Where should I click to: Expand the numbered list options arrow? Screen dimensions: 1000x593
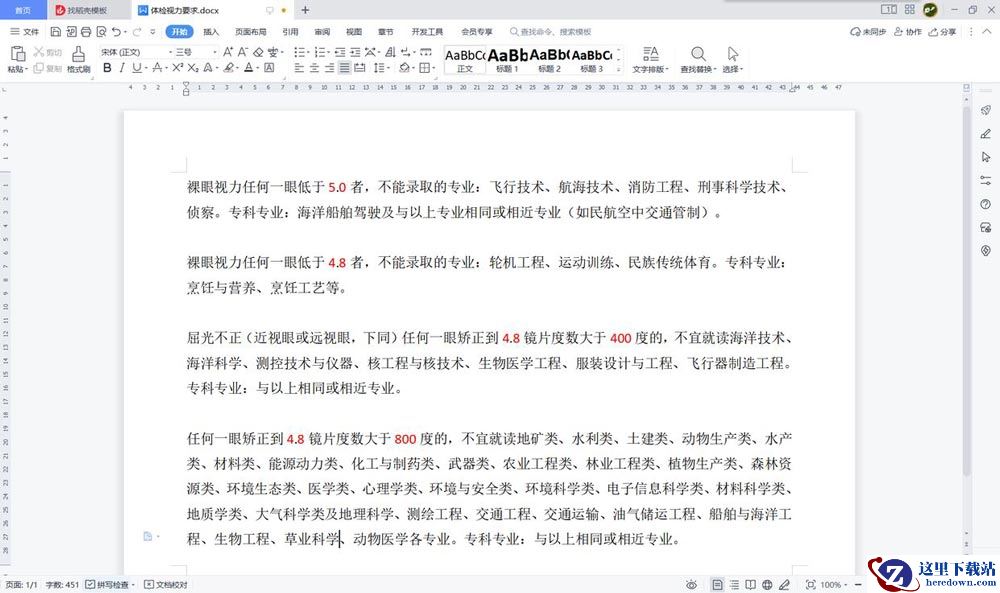(328, 52)
